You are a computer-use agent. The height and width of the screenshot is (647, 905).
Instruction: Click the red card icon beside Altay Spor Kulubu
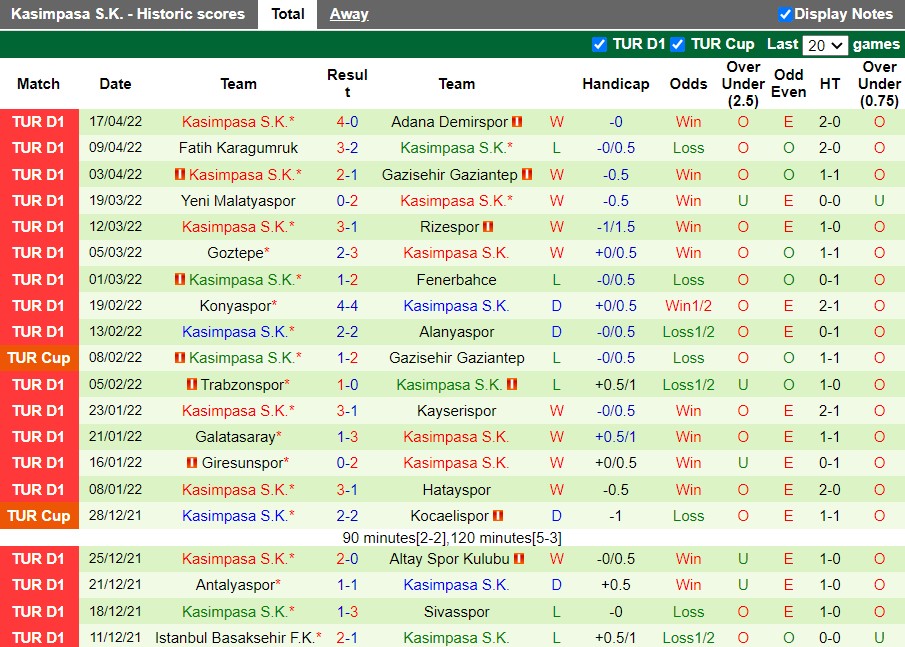coord(519,558)
